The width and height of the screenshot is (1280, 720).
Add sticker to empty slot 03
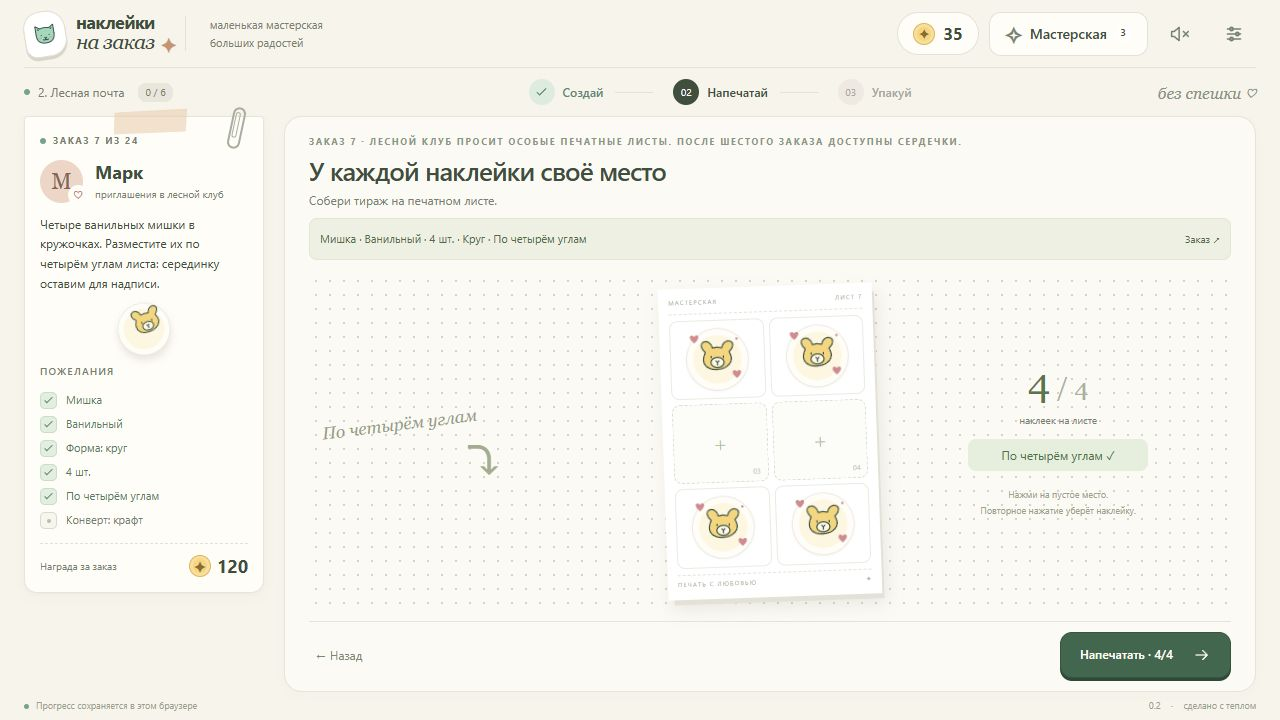(720, 444)
